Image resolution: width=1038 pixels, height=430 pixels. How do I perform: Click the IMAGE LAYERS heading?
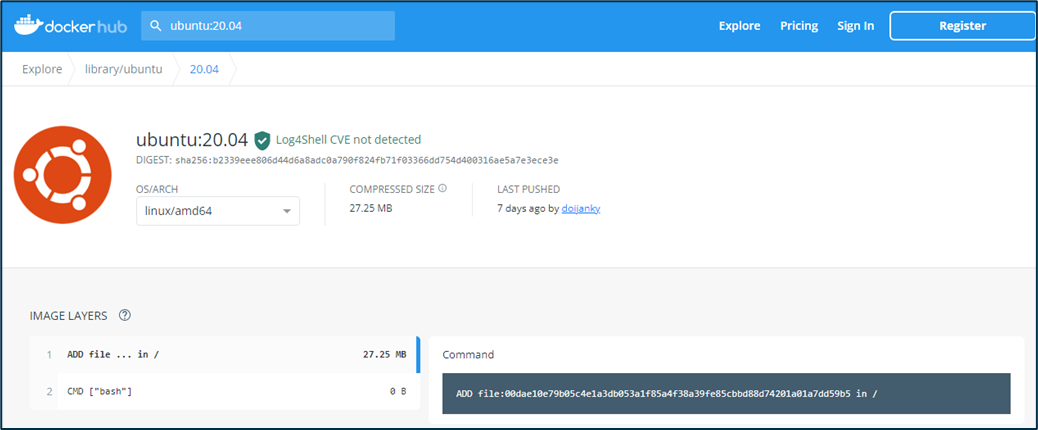(68, 316)
